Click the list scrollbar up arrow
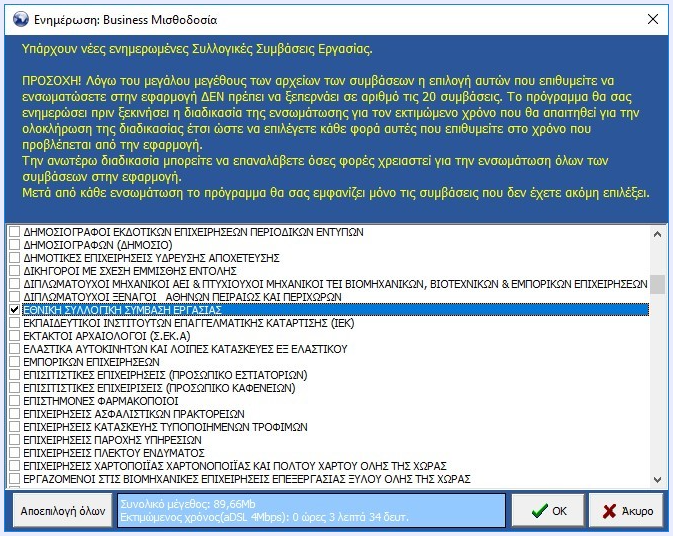The width and height of the screenshot is (673, 536). 657,234
